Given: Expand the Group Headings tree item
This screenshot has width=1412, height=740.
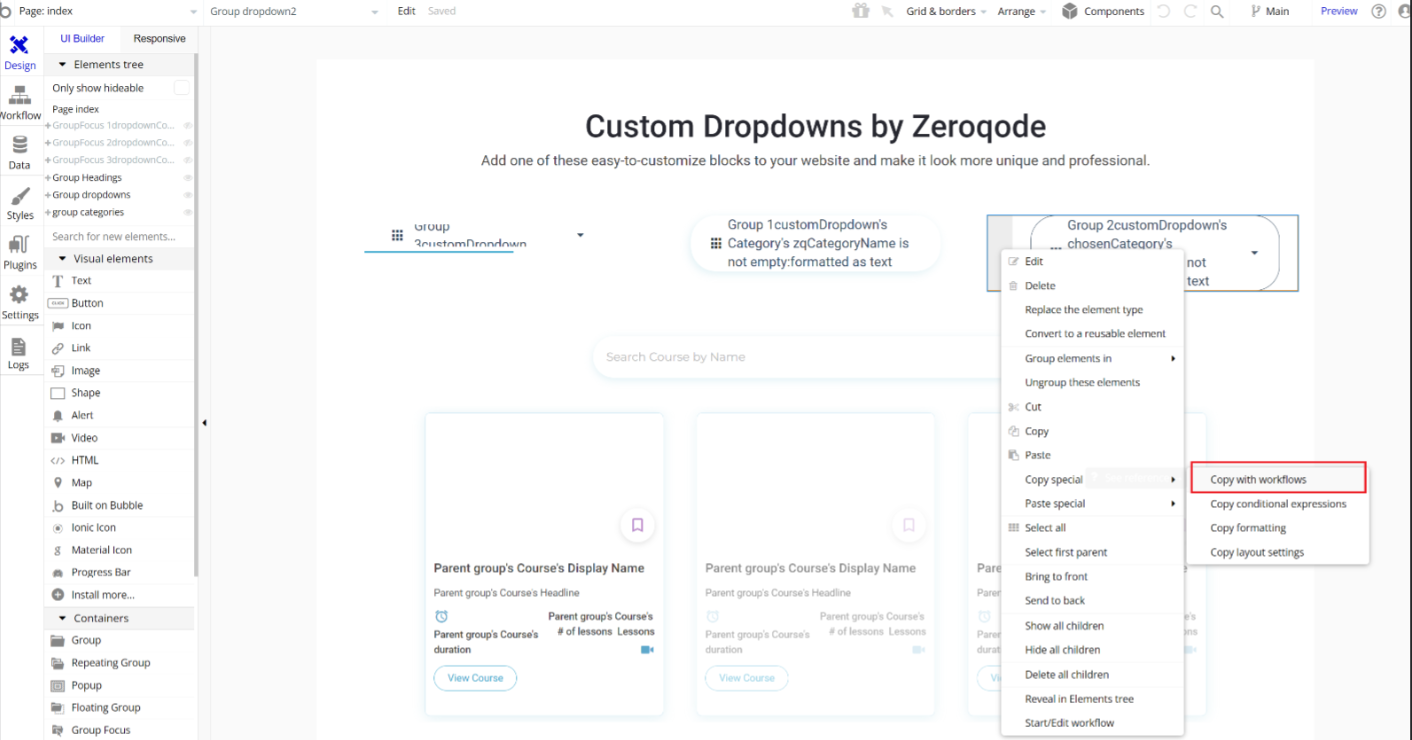Looking at the screenshot, I should click(x=48, y=178).
